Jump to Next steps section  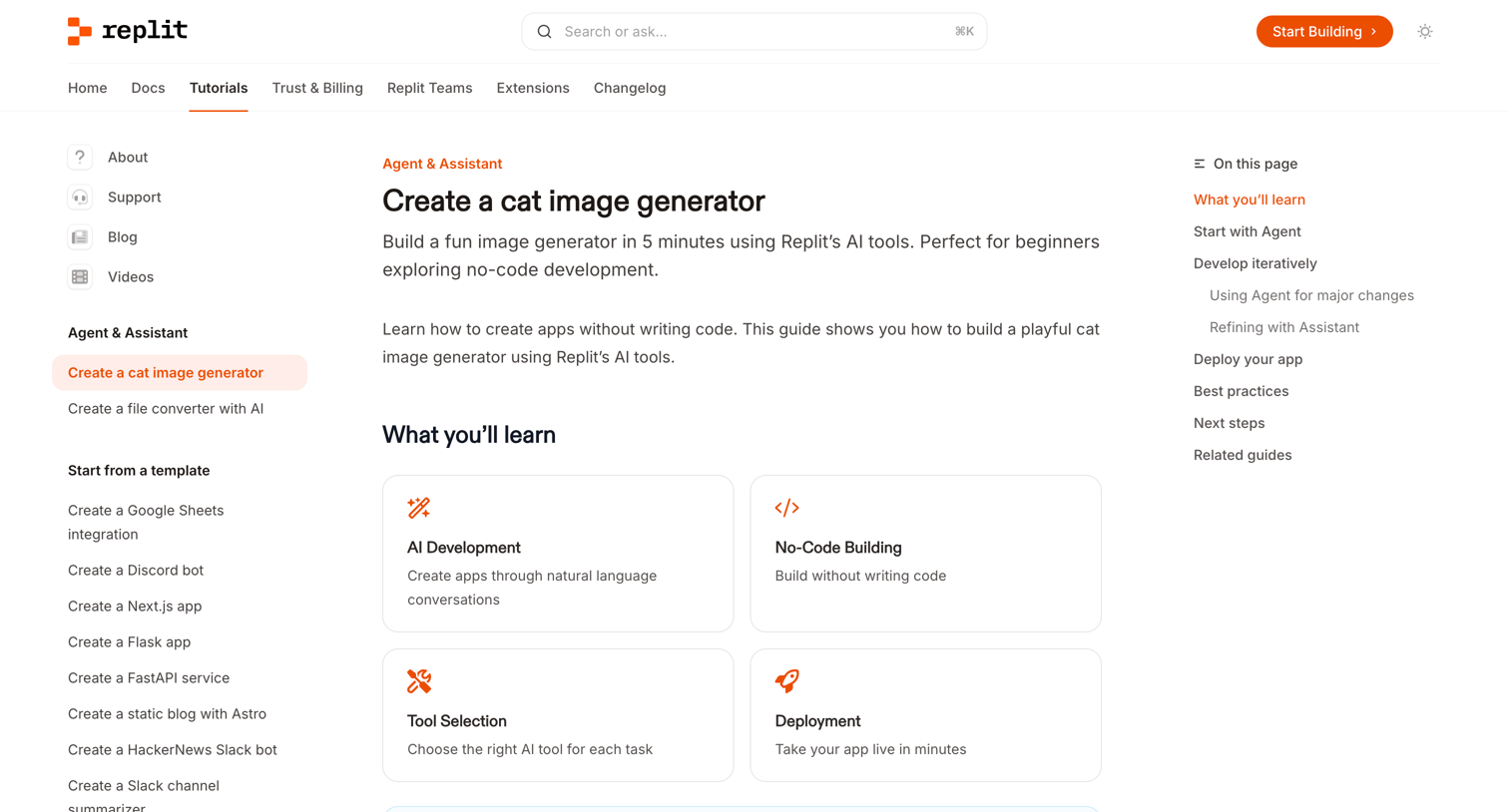1230,423
